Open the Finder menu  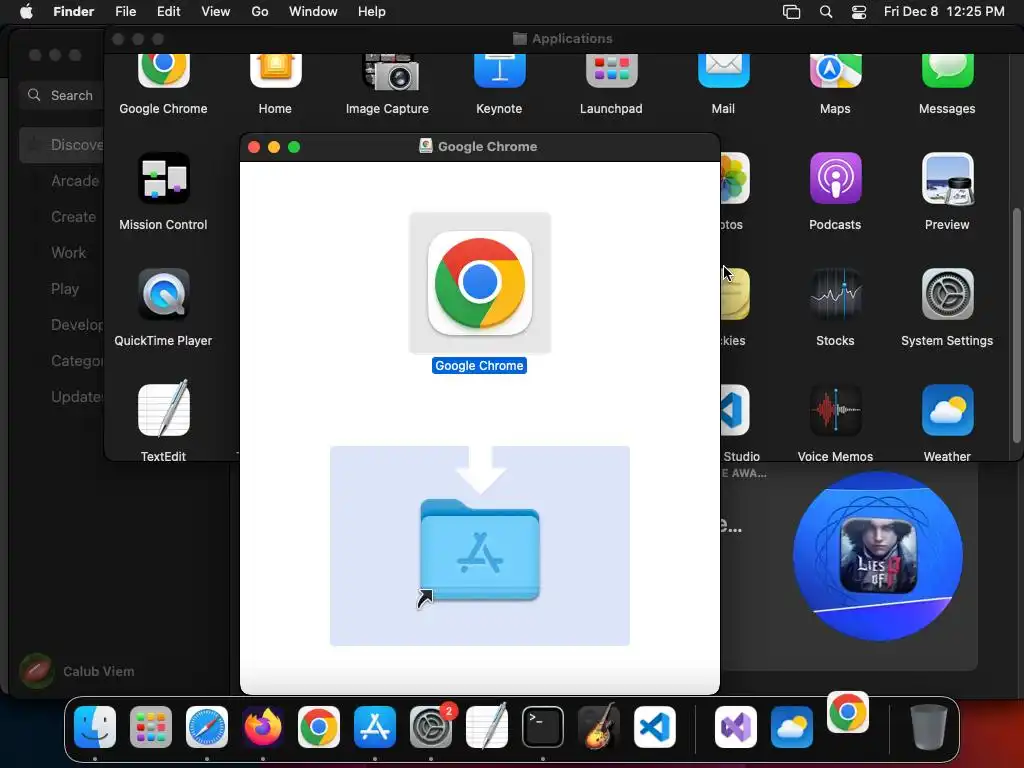[x=74, y=12]
